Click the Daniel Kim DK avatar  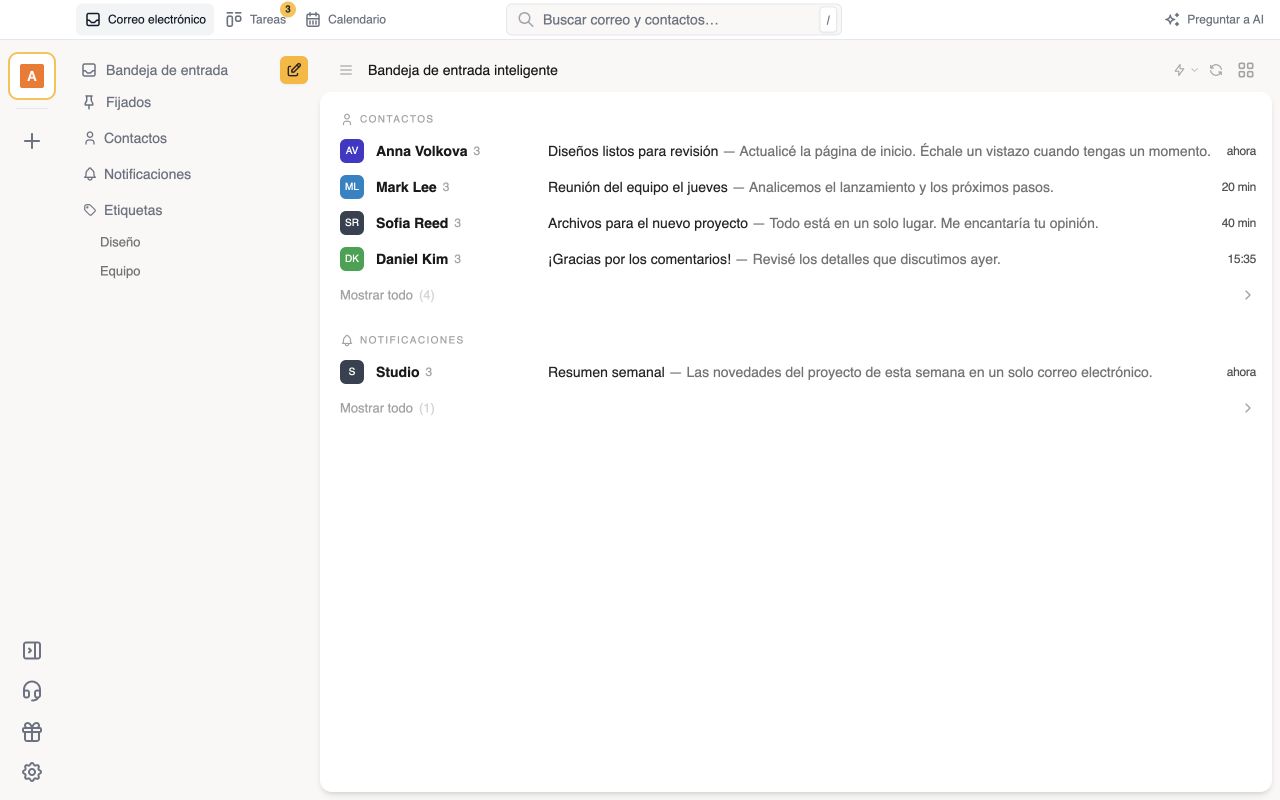tap(352, 259)
